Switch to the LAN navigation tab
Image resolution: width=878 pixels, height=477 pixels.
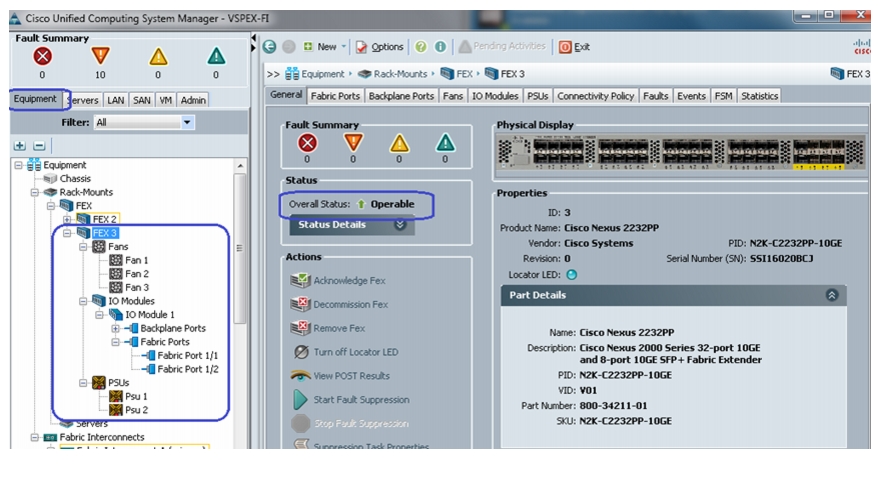pos(115,100)
